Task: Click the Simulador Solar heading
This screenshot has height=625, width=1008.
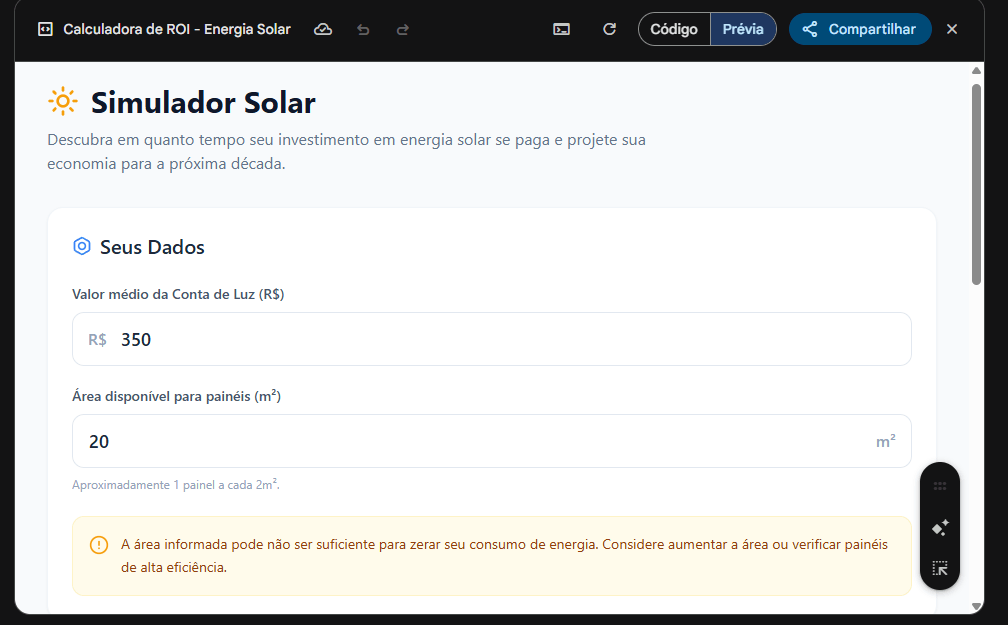Action: point(203,102)
